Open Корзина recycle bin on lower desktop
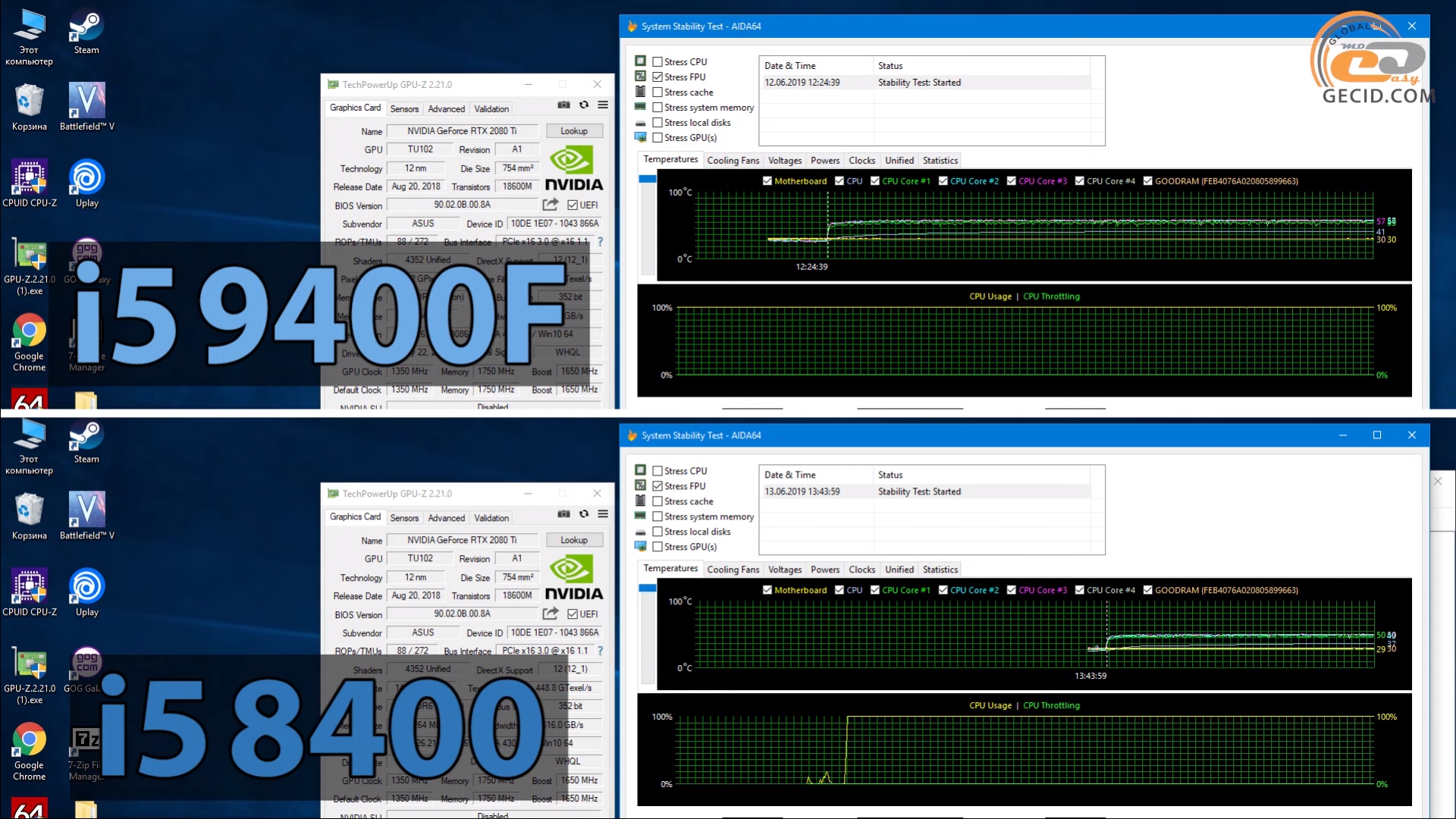Image resolution: width=1456 pixels, height=819 pixels. coord(29,516)
